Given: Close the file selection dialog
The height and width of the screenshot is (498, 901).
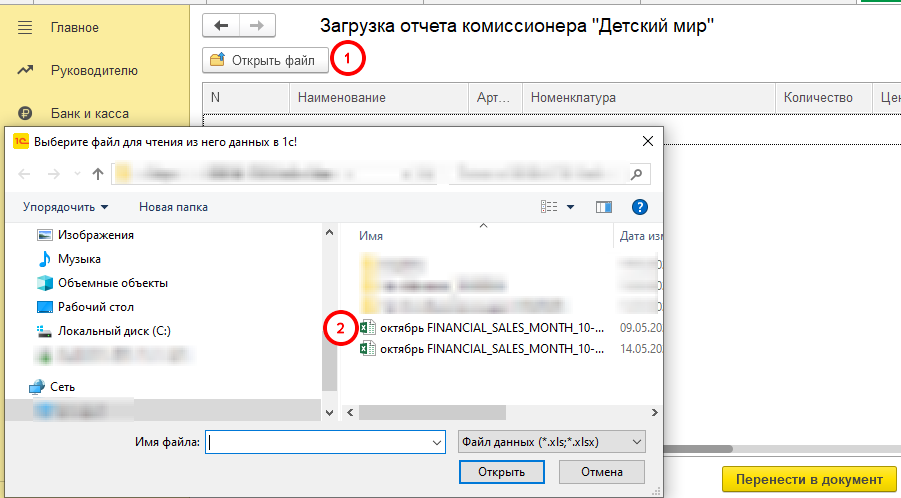Looking at the screenshot, I should tap(648, 141).
